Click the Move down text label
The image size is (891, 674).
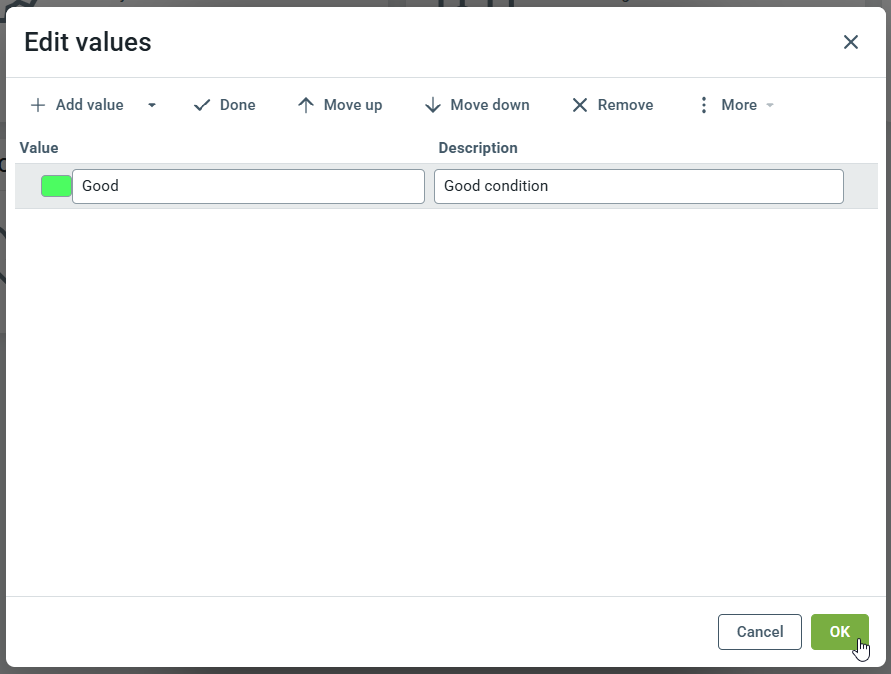click(490, 105)
